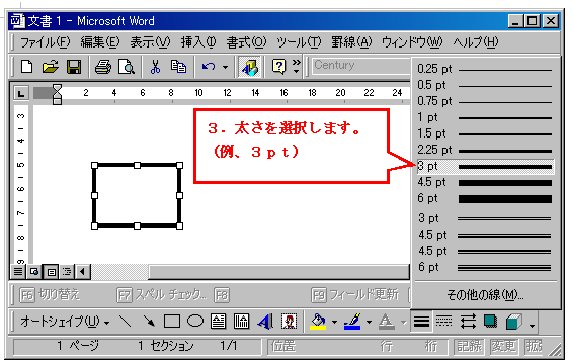Open the Fill Color dropdown arrow
Image resolution: width=574 pixels, height=364 pixels.
[334, 322]
